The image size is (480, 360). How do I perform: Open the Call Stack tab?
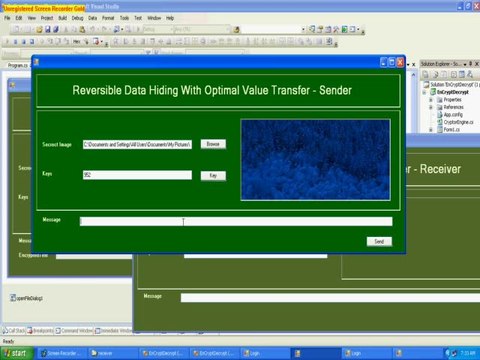pos(14,331)
